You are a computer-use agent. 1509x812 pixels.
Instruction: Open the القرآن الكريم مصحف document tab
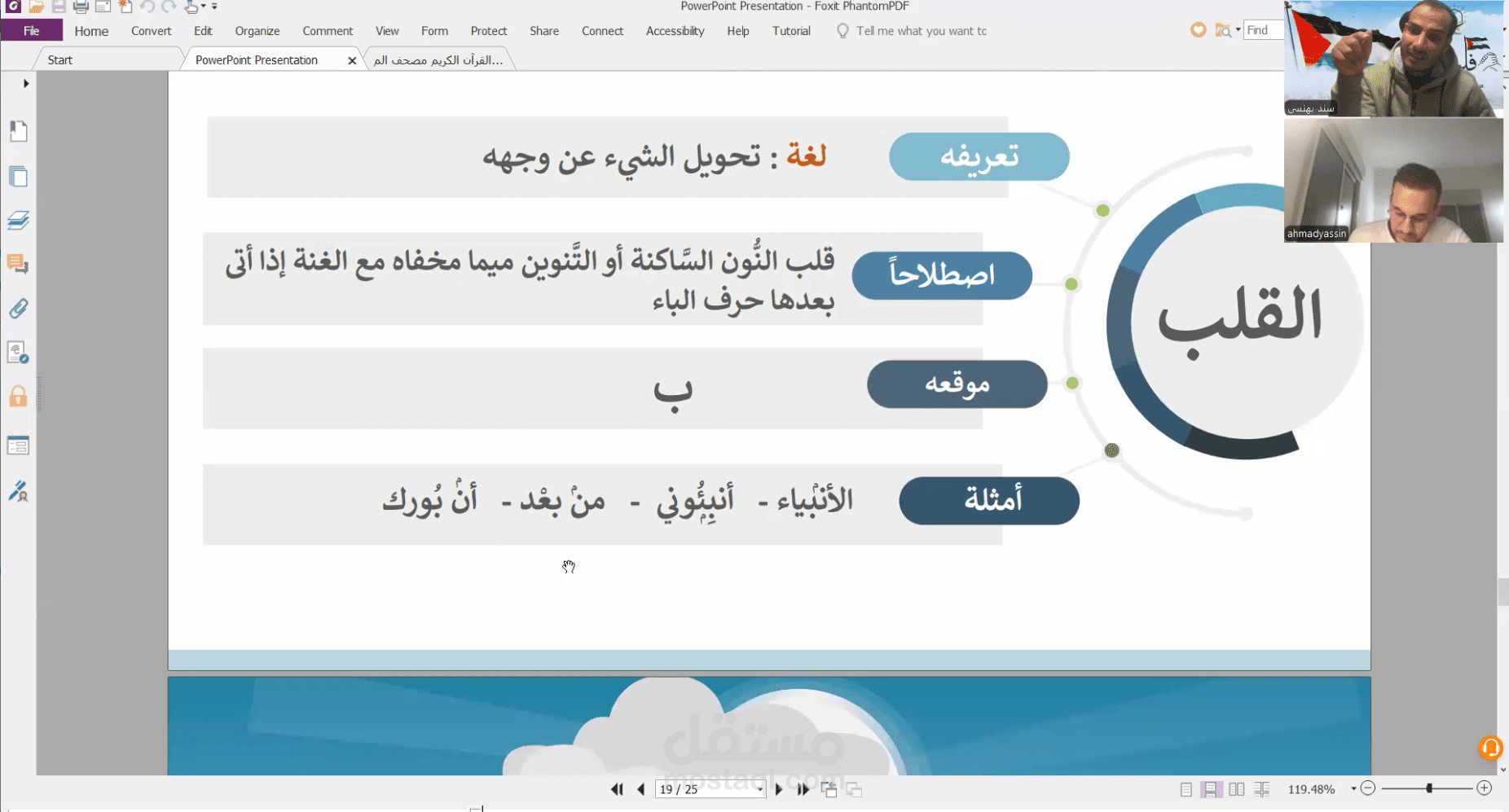438,59
